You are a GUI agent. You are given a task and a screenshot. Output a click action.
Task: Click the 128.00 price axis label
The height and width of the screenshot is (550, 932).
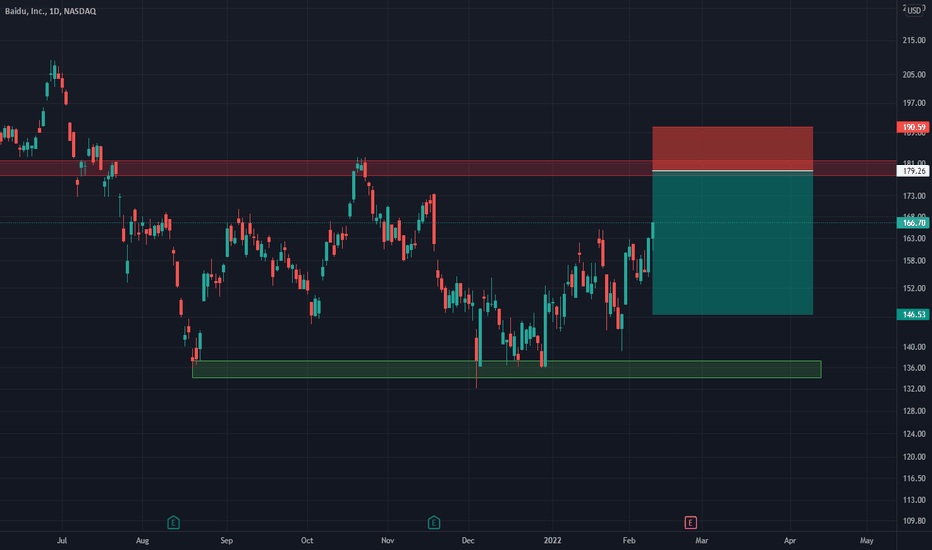click(x=914, y=411)
